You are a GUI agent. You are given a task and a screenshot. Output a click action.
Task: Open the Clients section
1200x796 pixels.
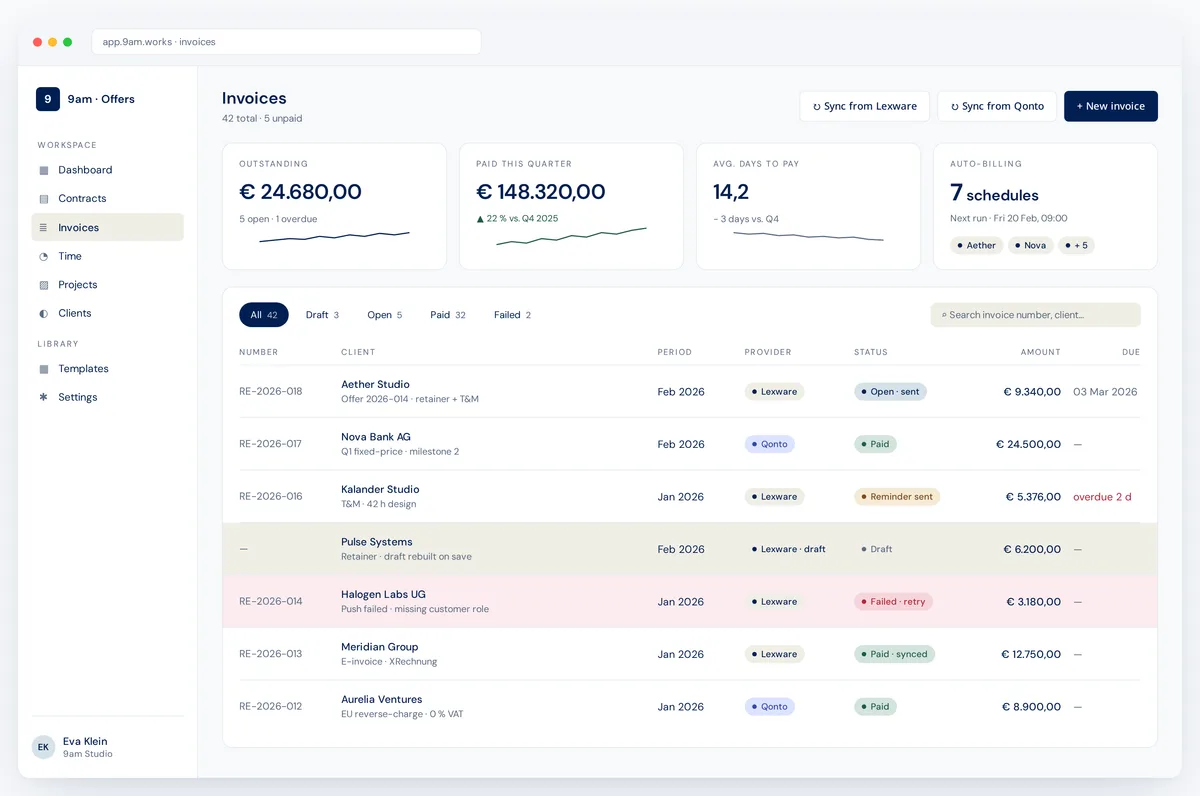tap(107, 313)
